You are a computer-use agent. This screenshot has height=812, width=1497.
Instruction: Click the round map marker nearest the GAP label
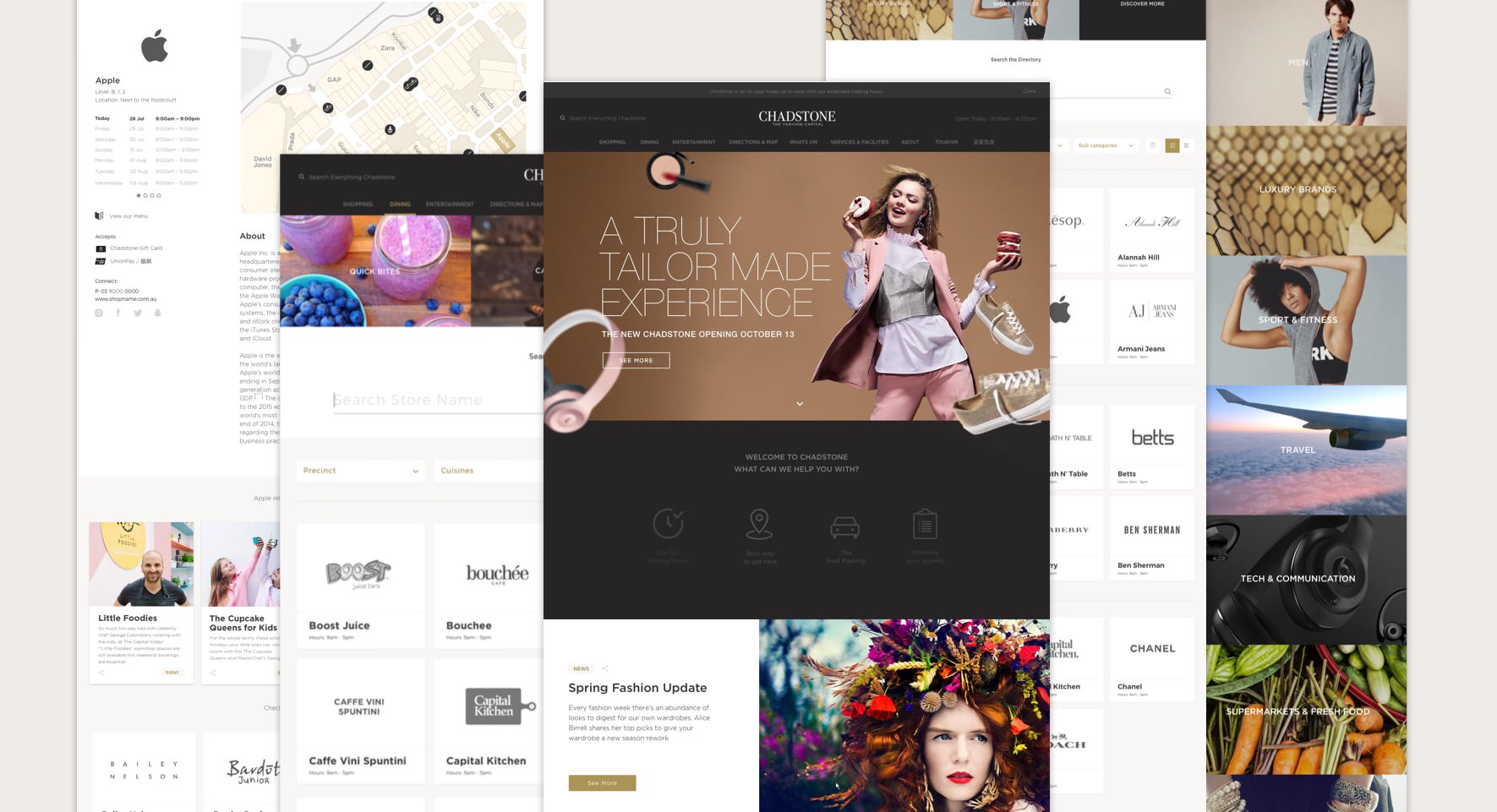pos(328,108)
